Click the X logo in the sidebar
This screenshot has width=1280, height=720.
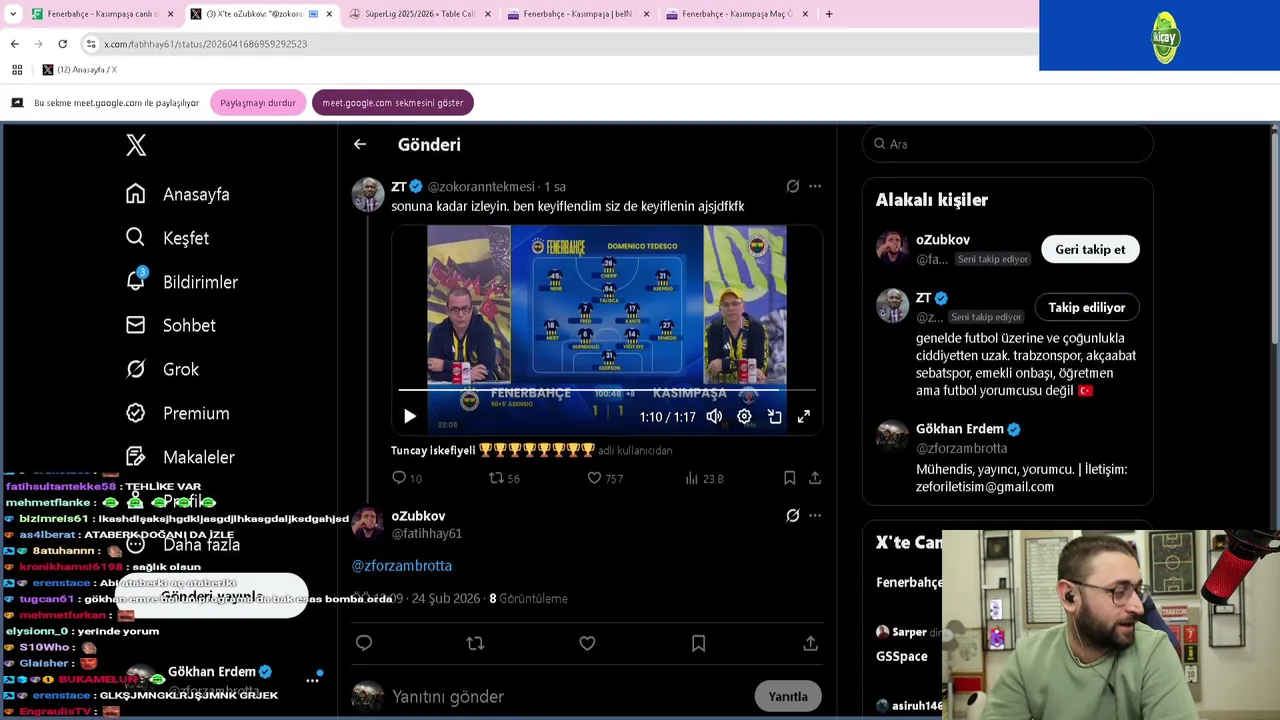[x=136, y=145]
